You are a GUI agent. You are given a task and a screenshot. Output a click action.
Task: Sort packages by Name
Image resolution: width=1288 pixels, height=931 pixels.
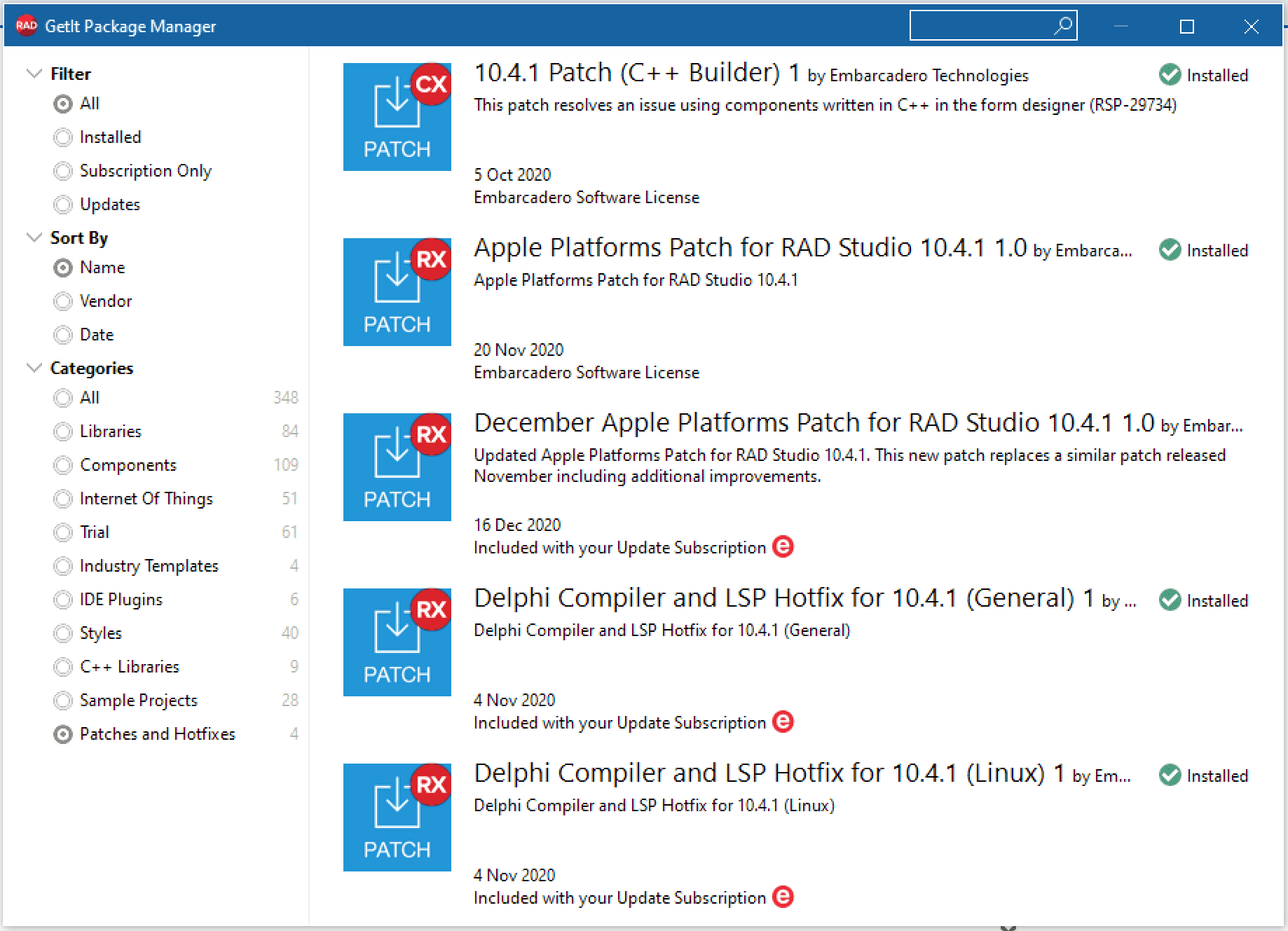pyautogui.click(x=63, y=268)
